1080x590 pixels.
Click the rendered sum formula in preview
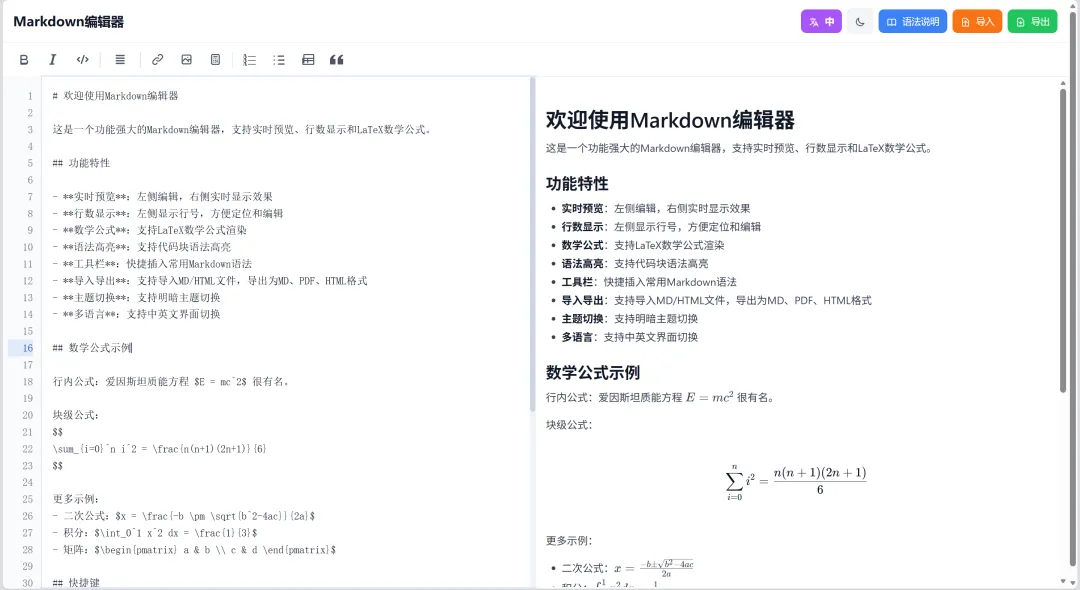pyautogui.click(x=796, y=481)
